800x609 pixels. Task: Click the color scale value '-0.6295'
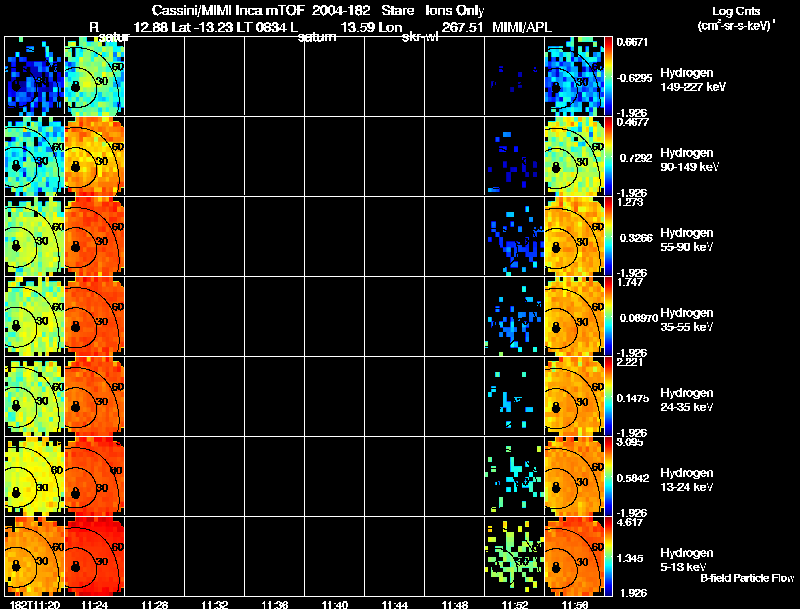coord(634,78)
